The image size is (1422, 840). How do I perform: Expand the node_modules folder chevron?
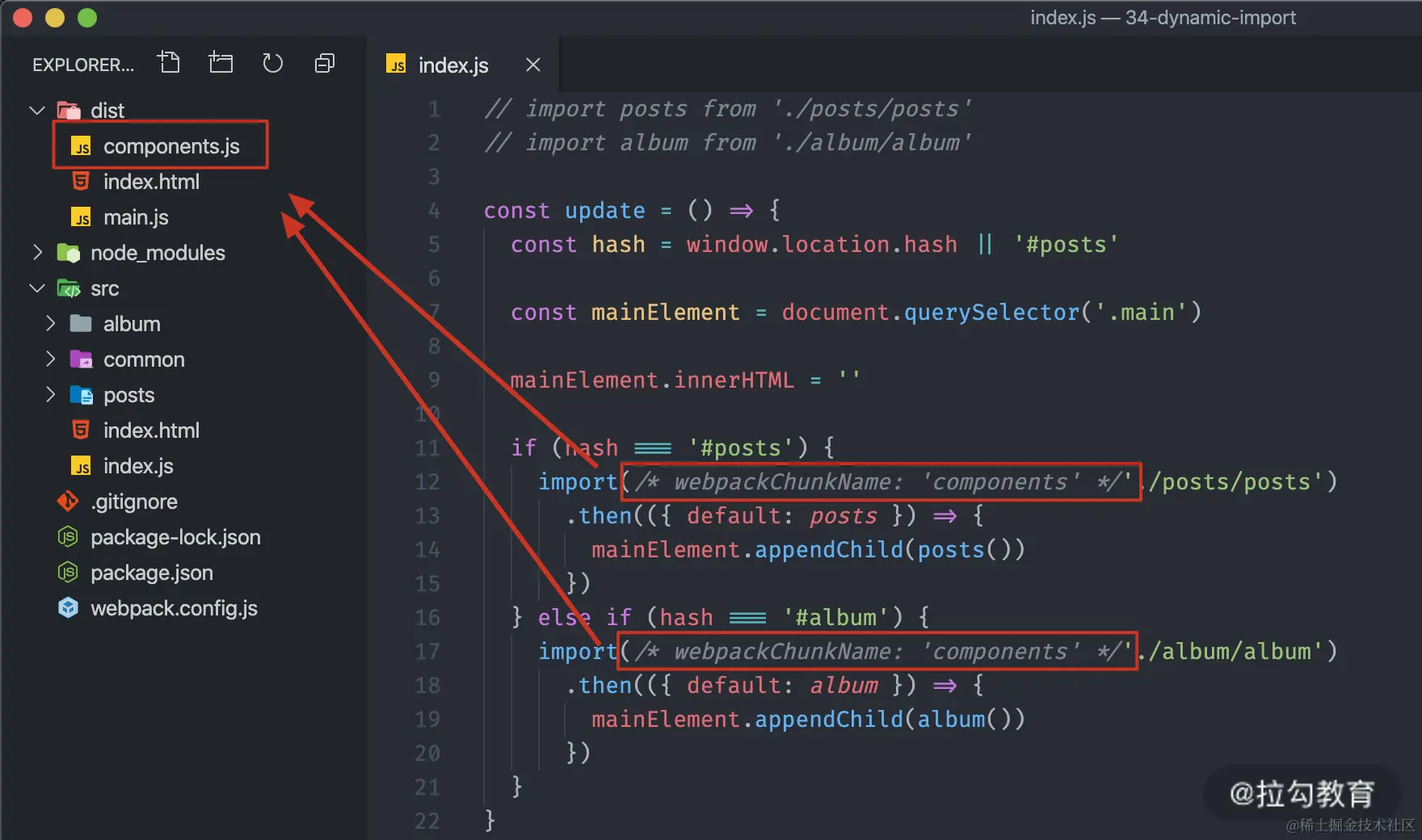(36, 252)
